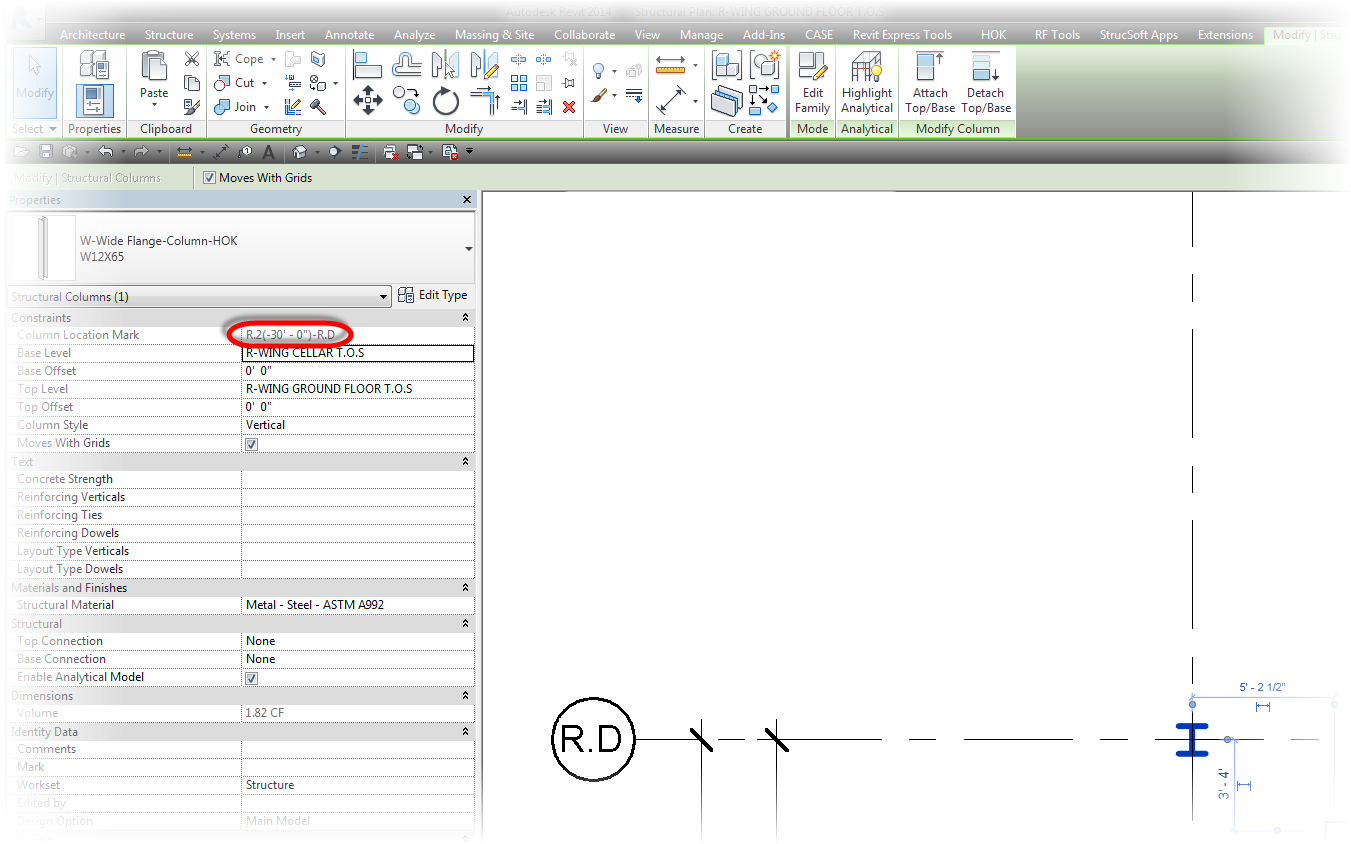
Task: Select the R.D grid bubble
Action: (x=593, y=740)
